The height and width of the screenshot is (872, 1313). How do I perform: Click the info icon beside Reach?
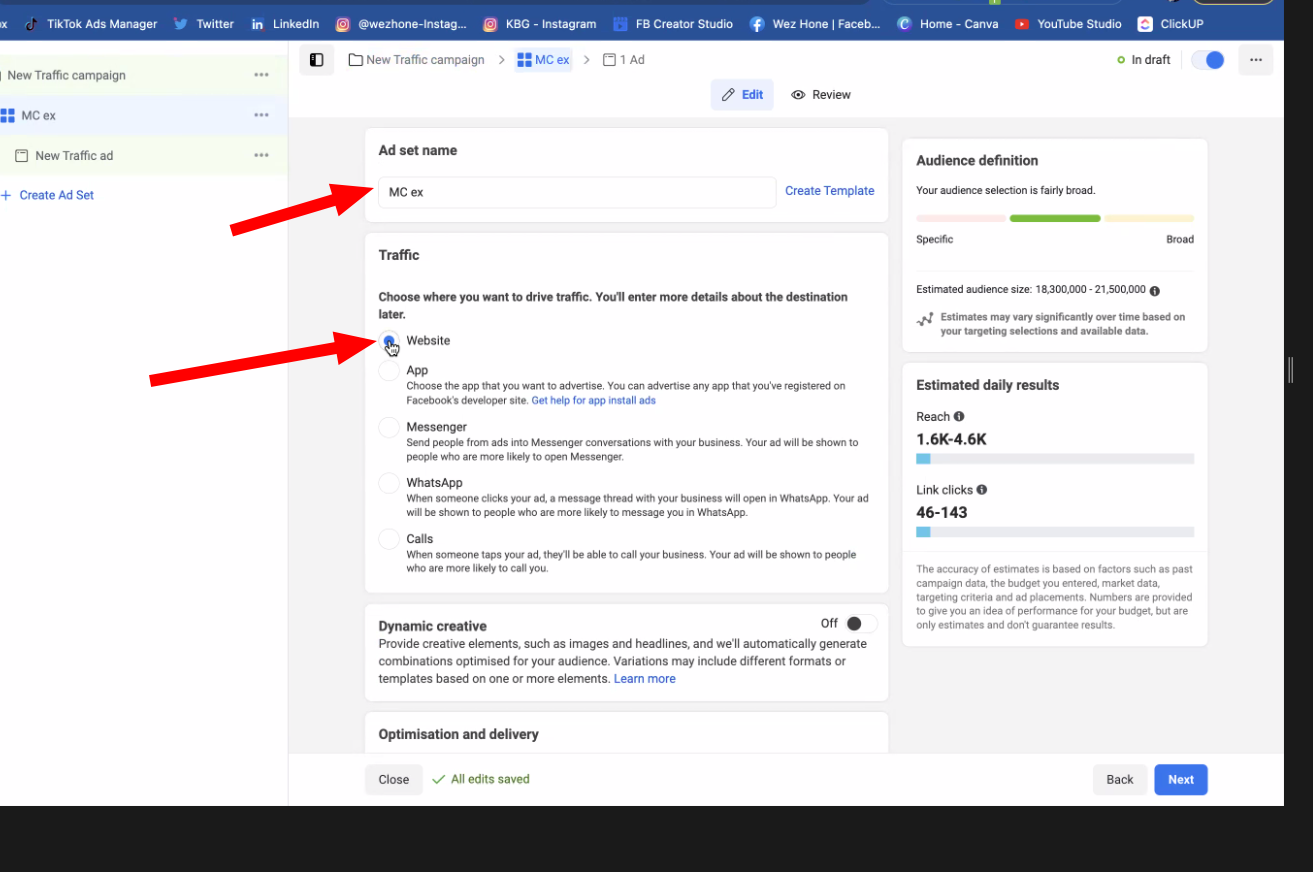coord(959,417)
